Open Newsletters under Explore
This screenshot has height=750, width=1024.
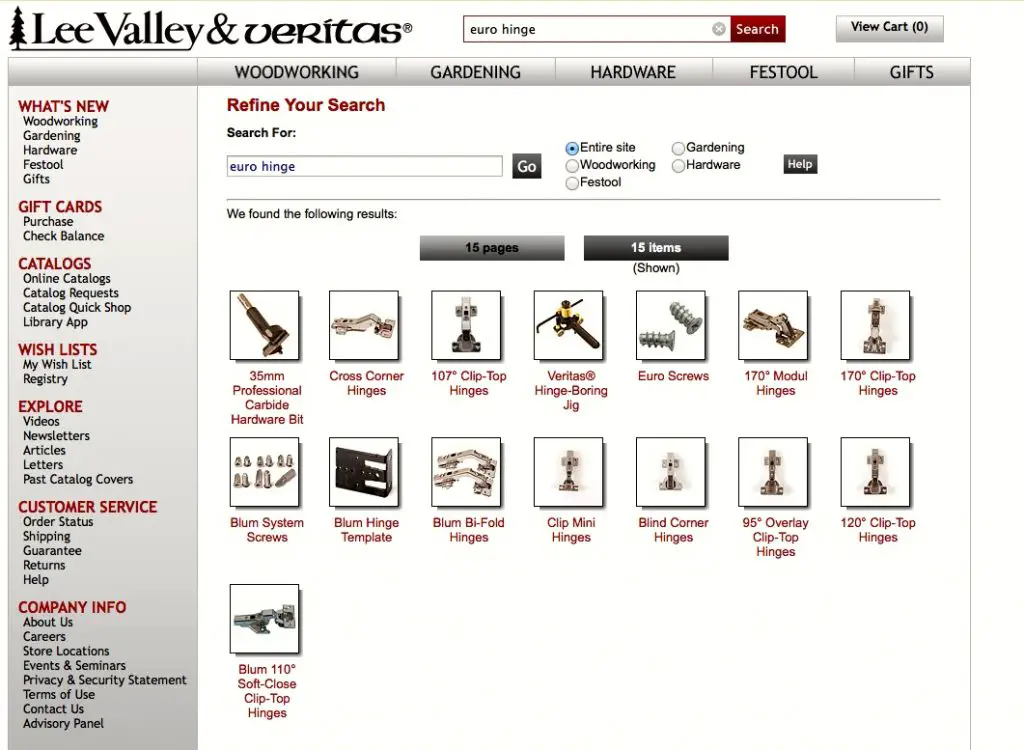[56, 436]
